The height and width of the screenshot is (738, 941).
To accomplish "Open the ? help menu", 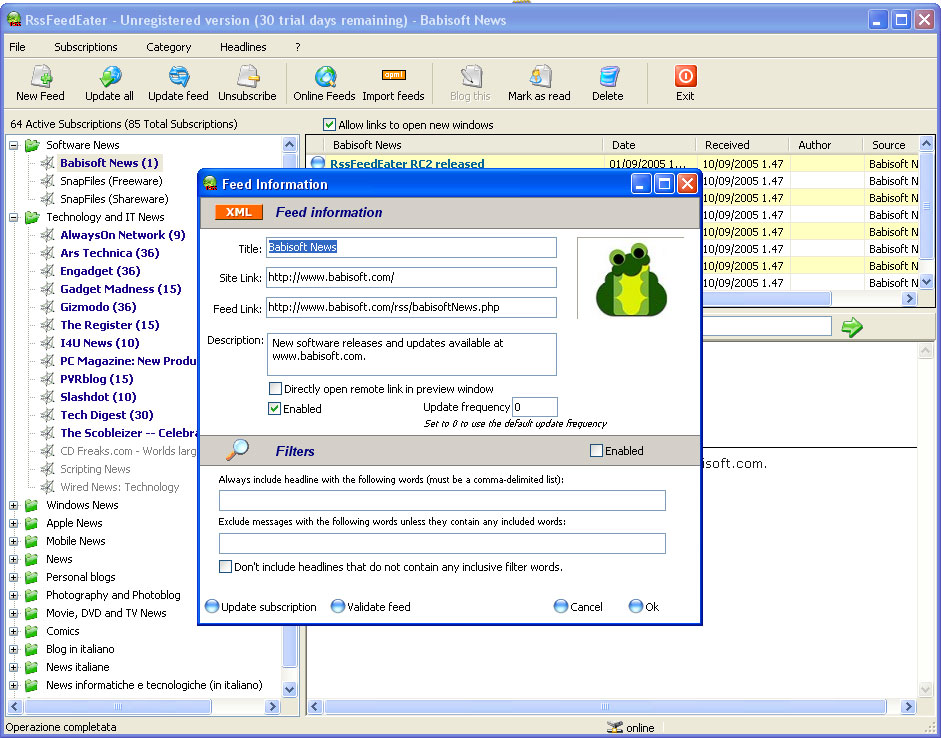I will tap(298, 47).
